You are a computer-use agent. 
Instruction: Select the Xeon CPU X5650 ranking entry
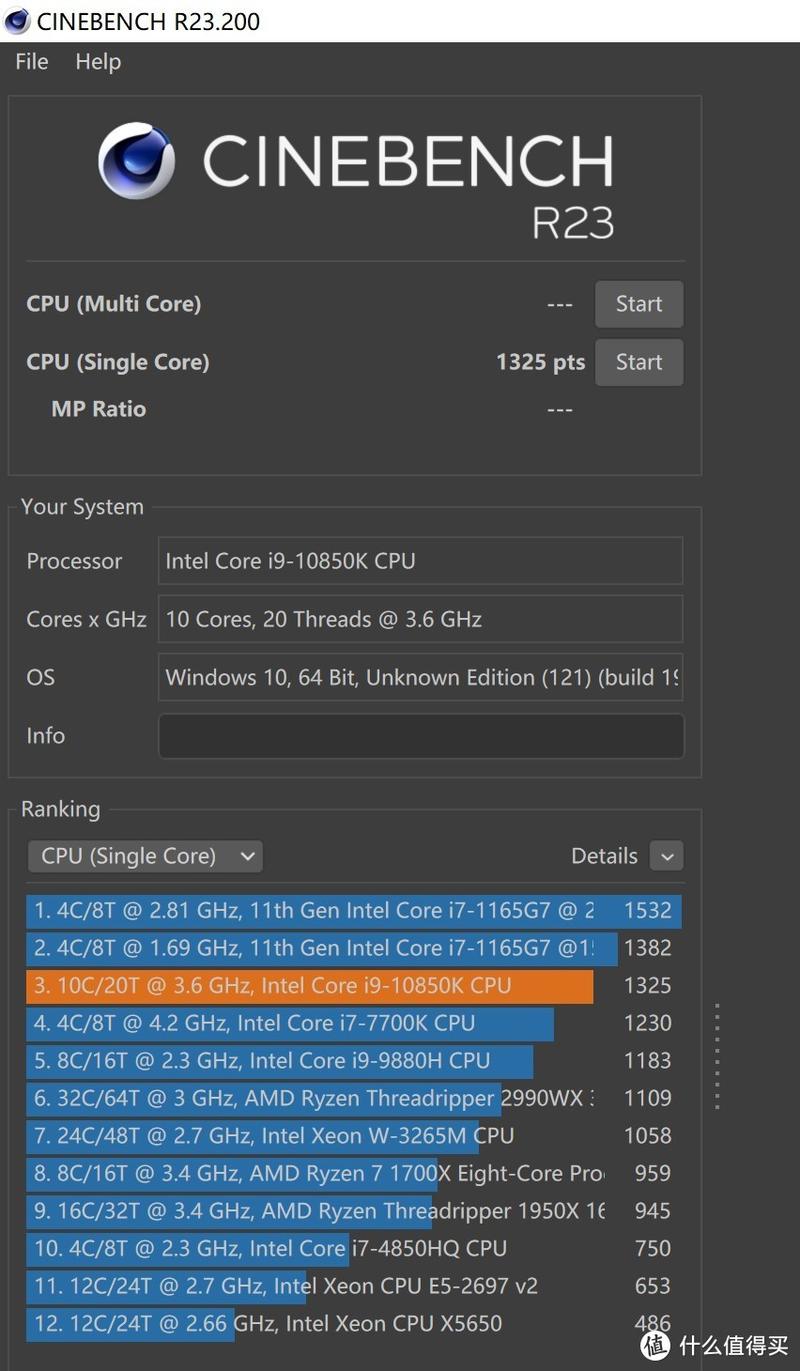coord(354,1323)
